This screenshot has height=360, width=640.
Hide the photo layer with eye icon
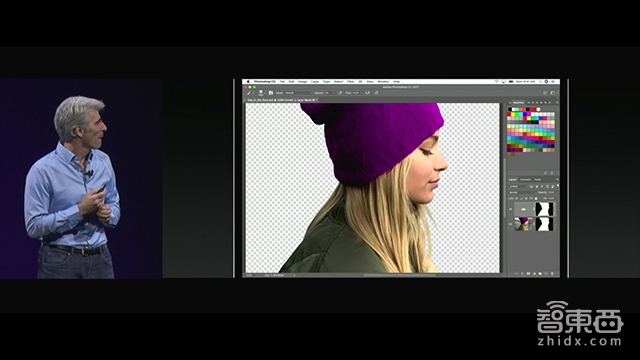coord(511,224)
